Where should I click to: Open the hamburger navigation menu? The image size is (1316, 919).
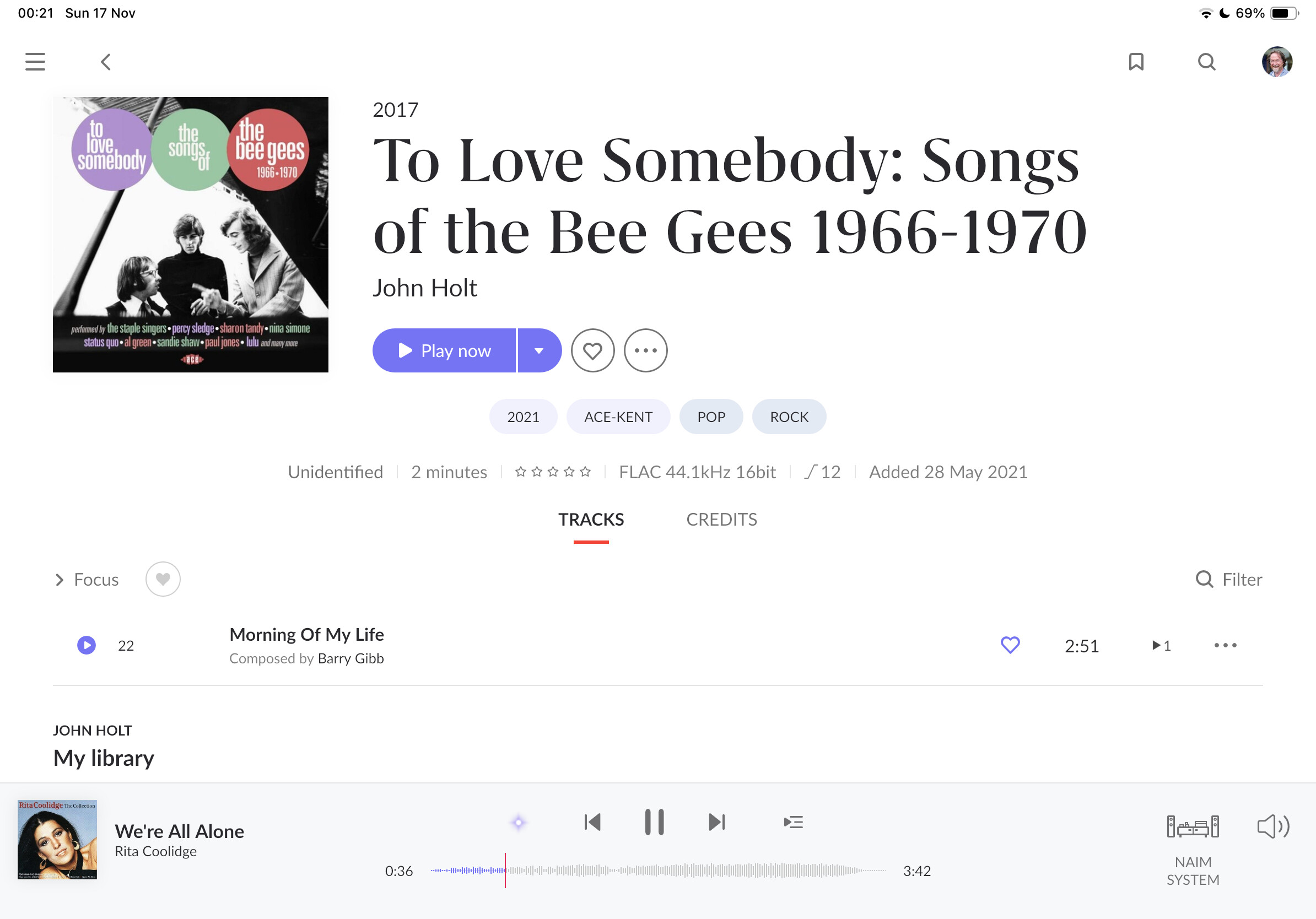tap(35, 62)
